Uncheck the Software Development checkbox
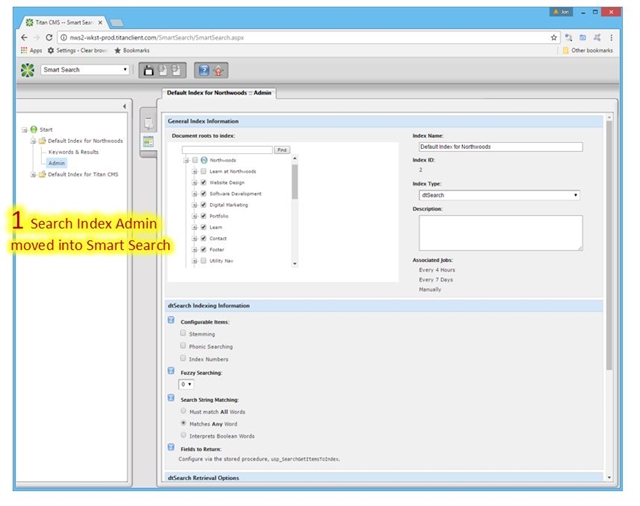 point(203,193)
